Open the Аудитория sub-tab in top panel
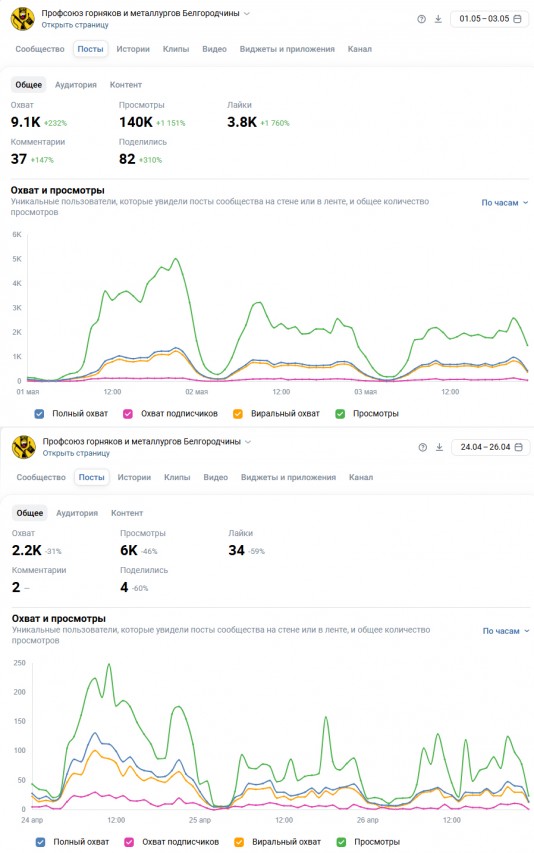The image size is (534, 853). (76, 85)
